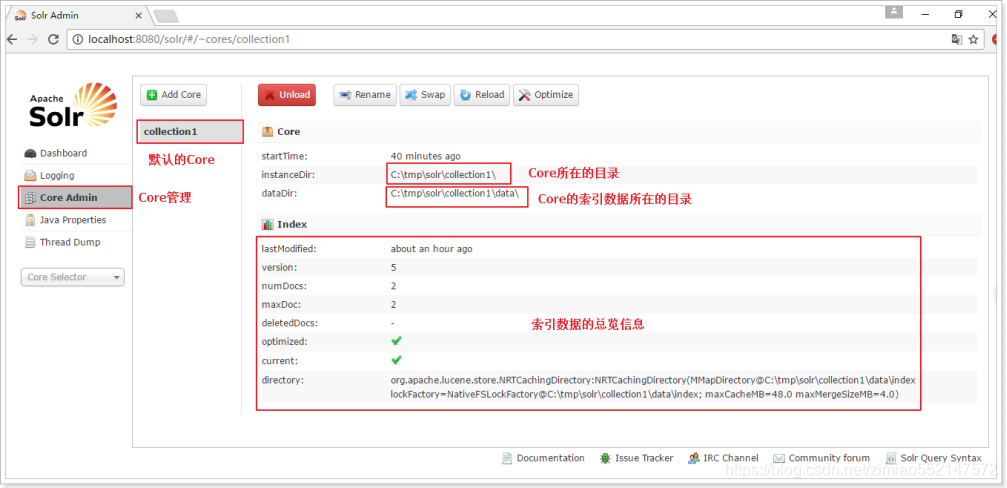Click the Index section header

(619, 225)
